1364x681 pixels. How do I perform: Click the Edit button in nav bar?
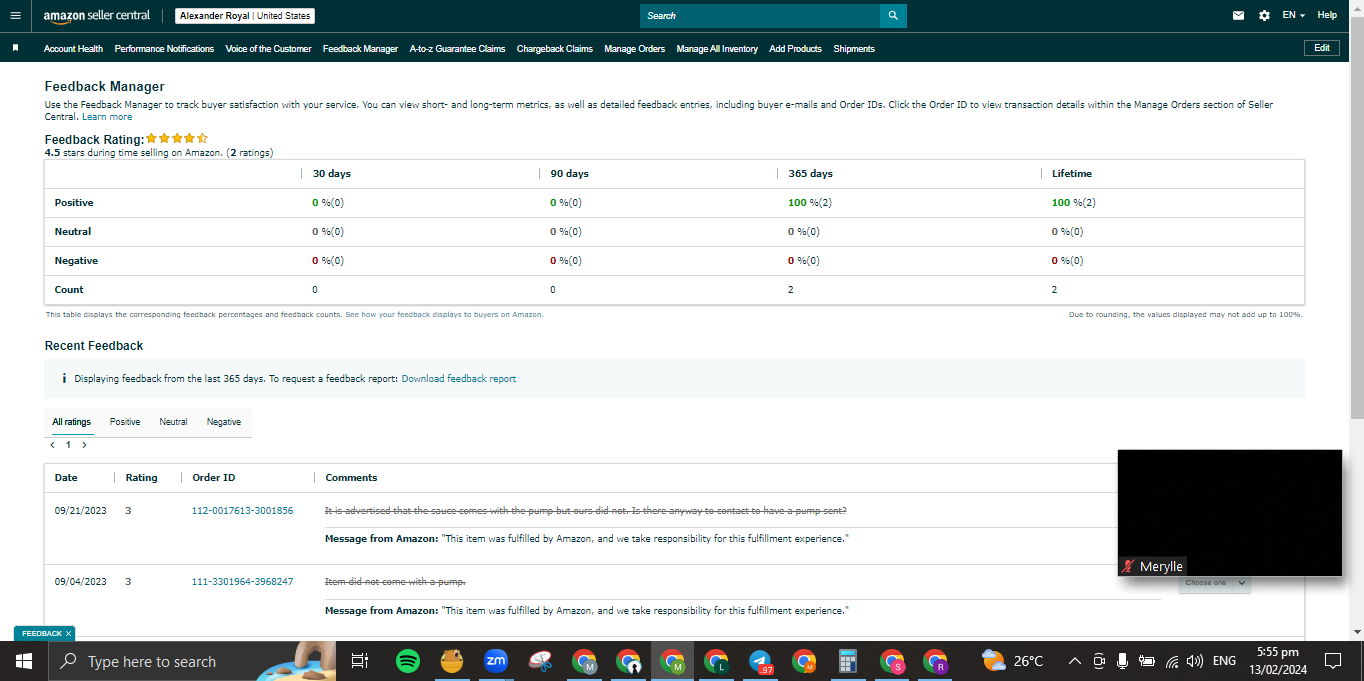click(x=1322, y=48)
